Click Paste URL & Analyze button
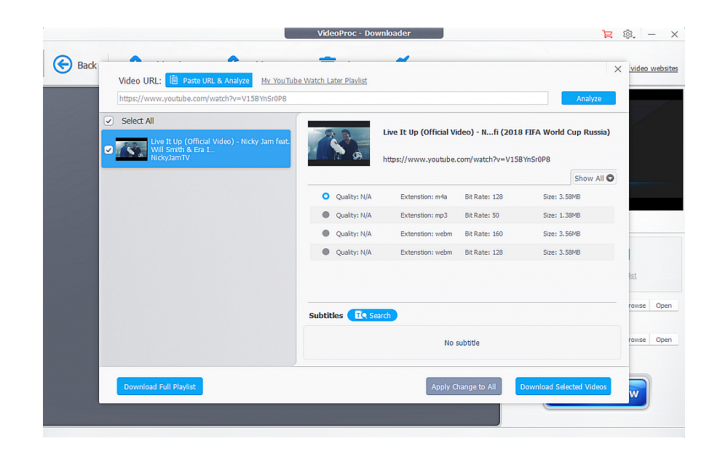Image resolution: width=728 pixels, height=465 pixels. coord(209,80)
